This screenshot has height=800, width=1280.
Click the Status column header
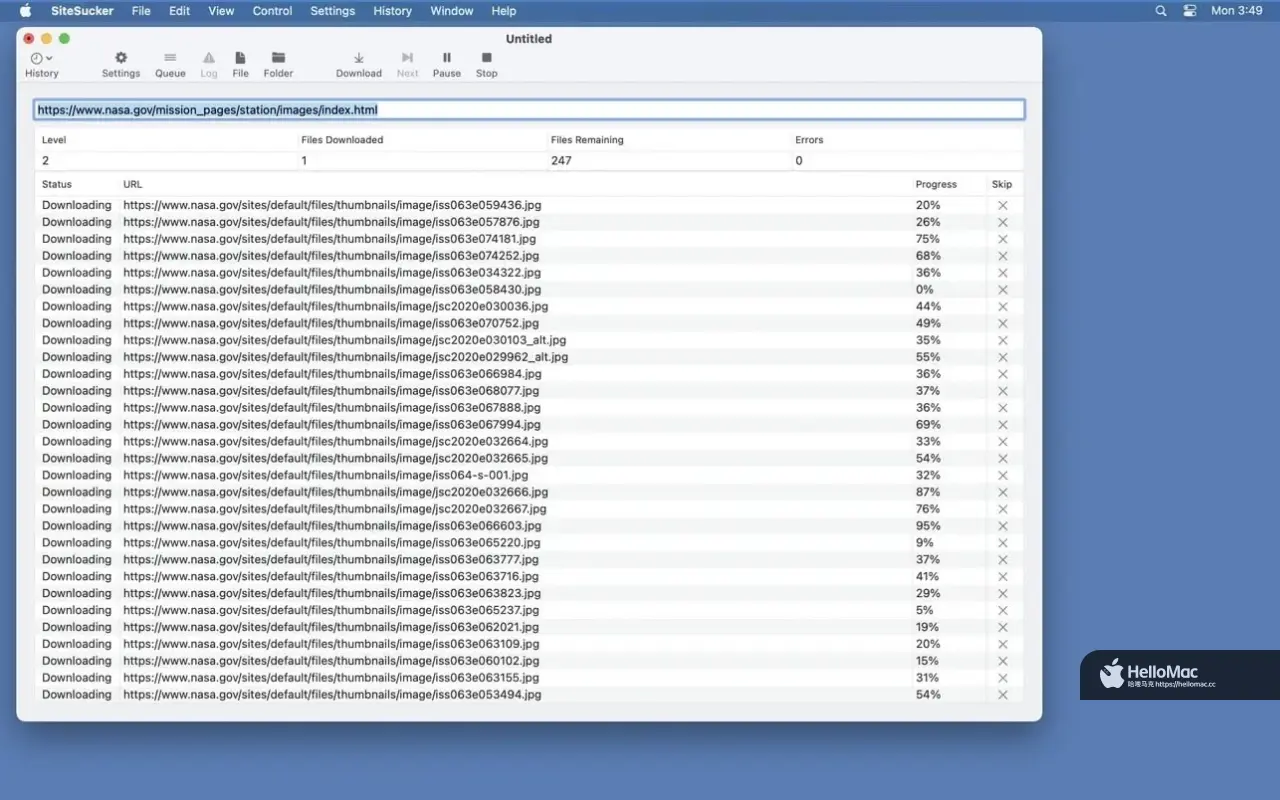(x=57, y=184)
